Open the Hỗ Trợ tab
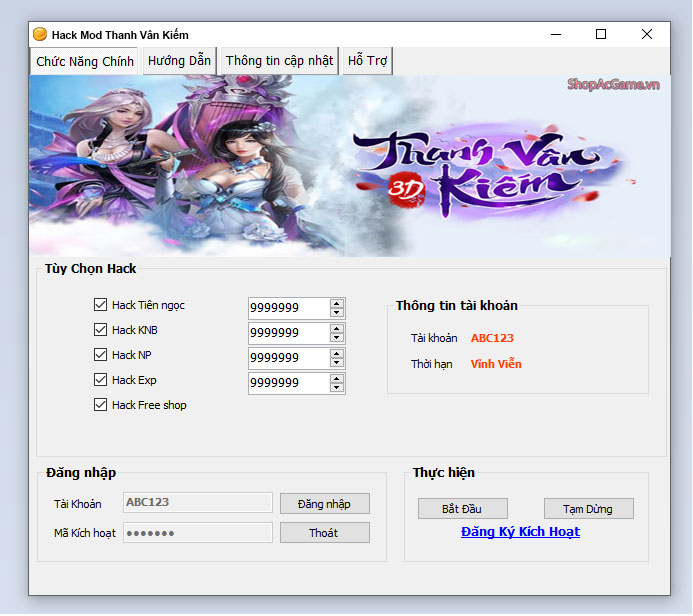 (x=367, y=61)
